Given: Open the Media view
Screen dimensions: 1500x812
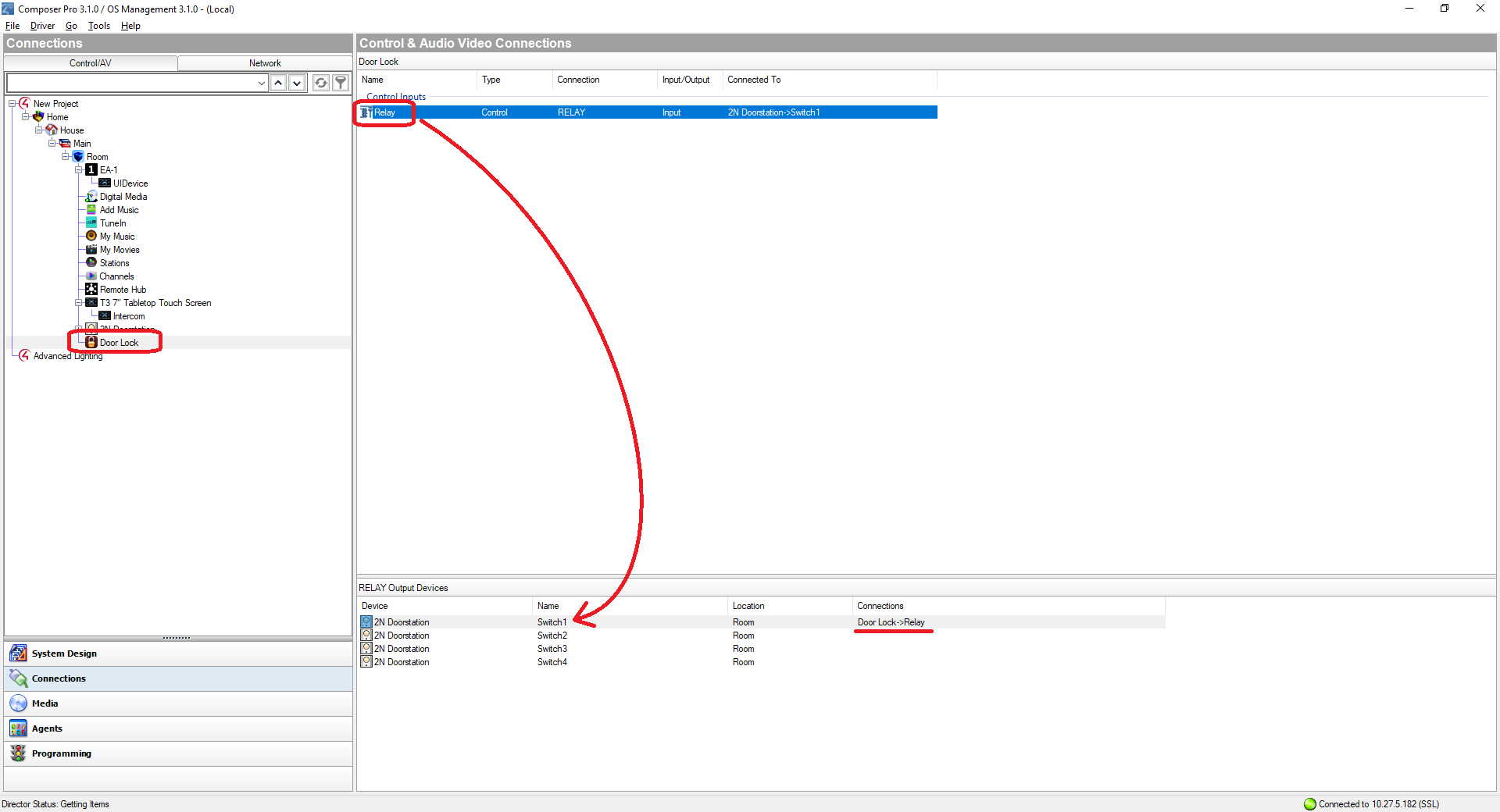Looking at the screenshot, I should [x=45, y=703].
